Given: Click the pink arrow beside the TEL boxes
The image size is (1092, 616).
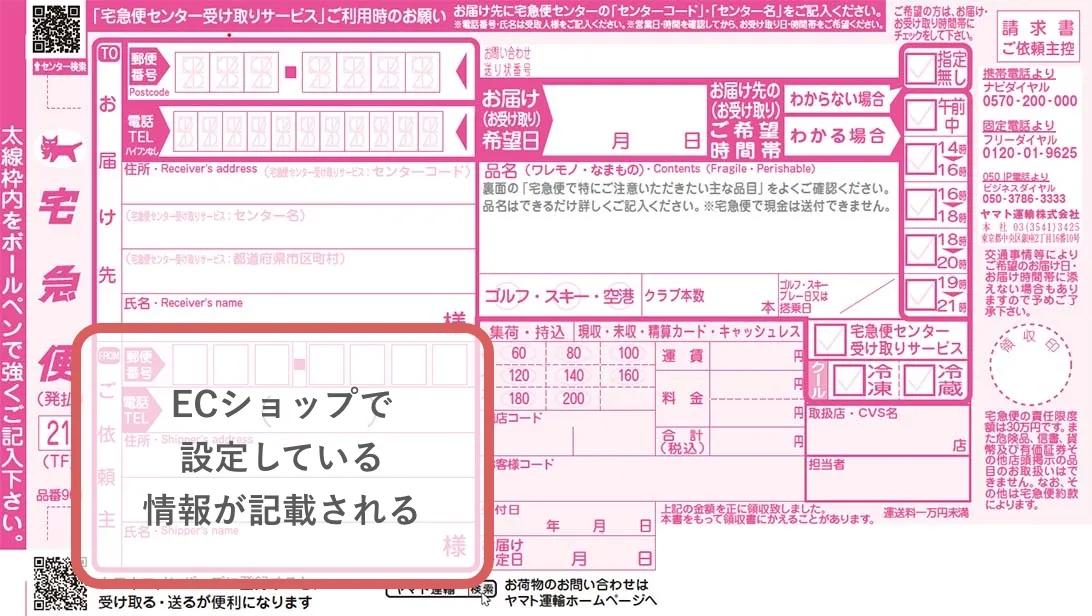Looking at the screenshot, I should coord(461,131).
